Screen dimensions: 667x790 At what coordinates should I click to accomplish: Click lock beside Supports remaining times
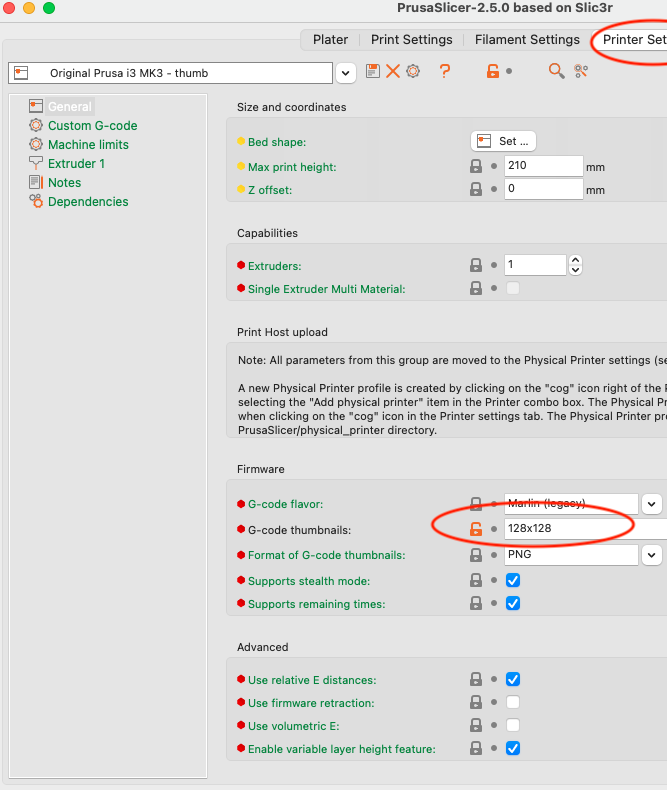(476, 603)
